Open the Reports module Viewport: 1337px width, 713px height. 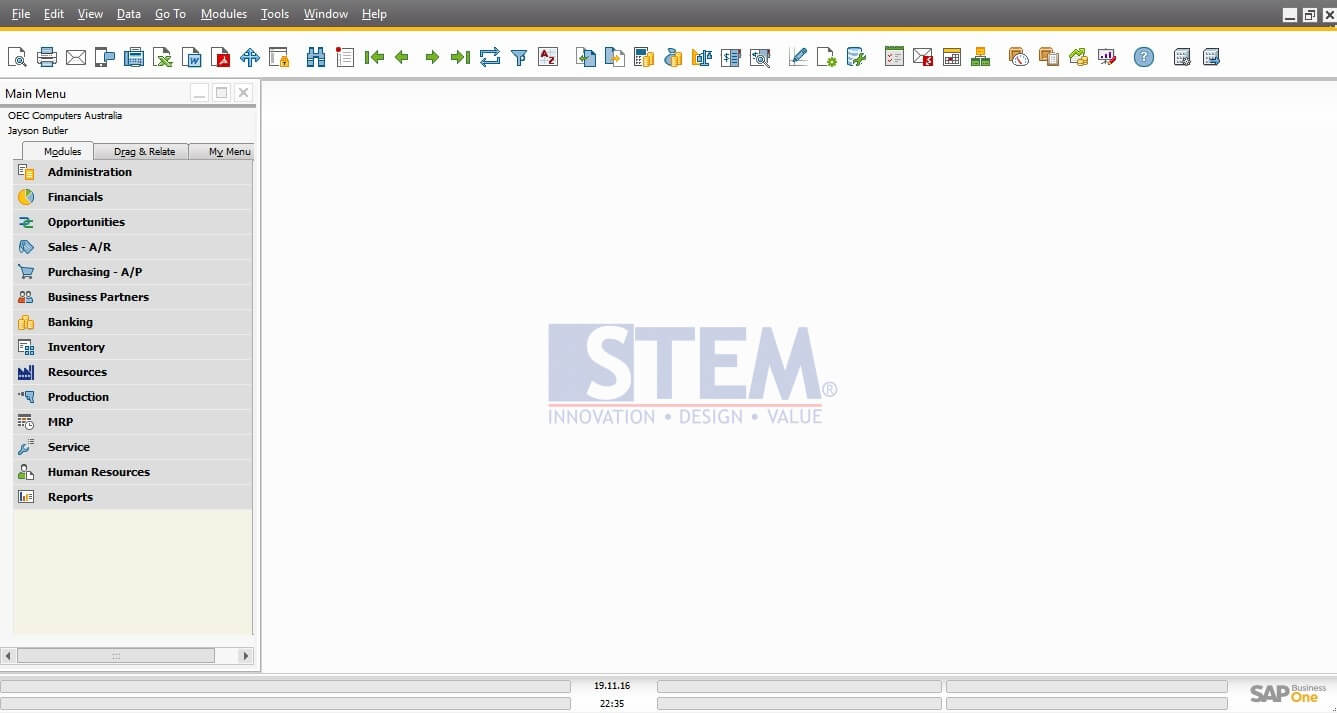tap(133, 497)
